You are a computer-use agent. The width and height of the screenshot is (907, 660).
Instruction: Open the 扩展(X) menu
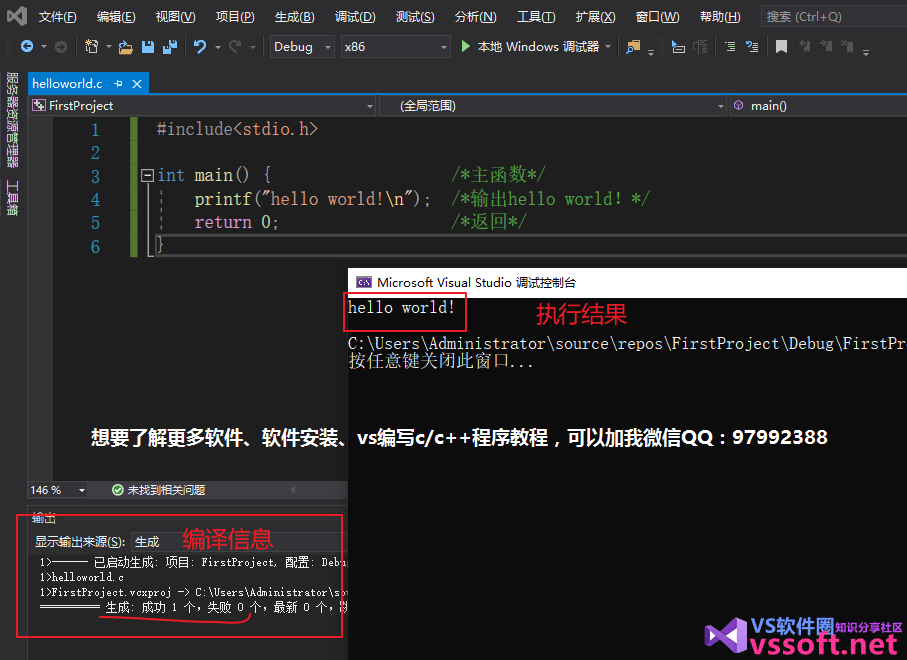tap(595, 17)
